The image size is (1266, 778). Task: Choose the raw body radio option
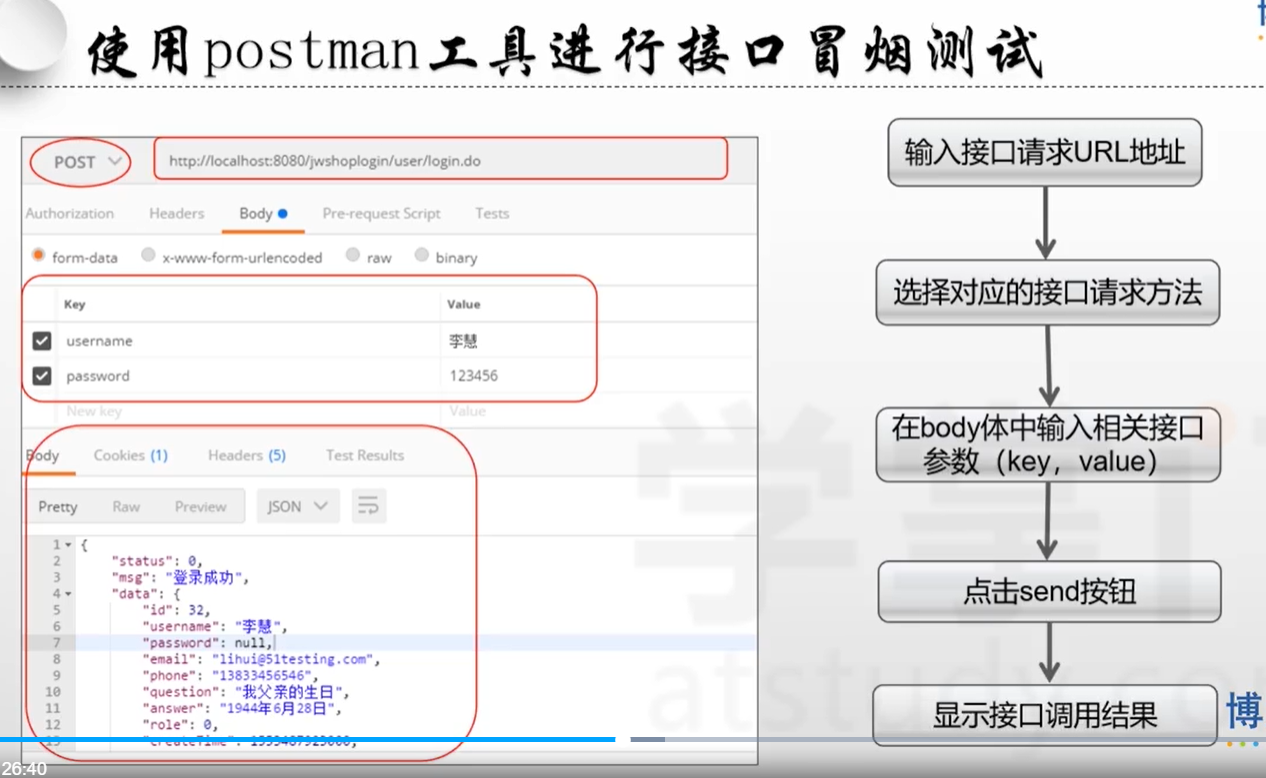pyautogui.click(x=352, y=255)
